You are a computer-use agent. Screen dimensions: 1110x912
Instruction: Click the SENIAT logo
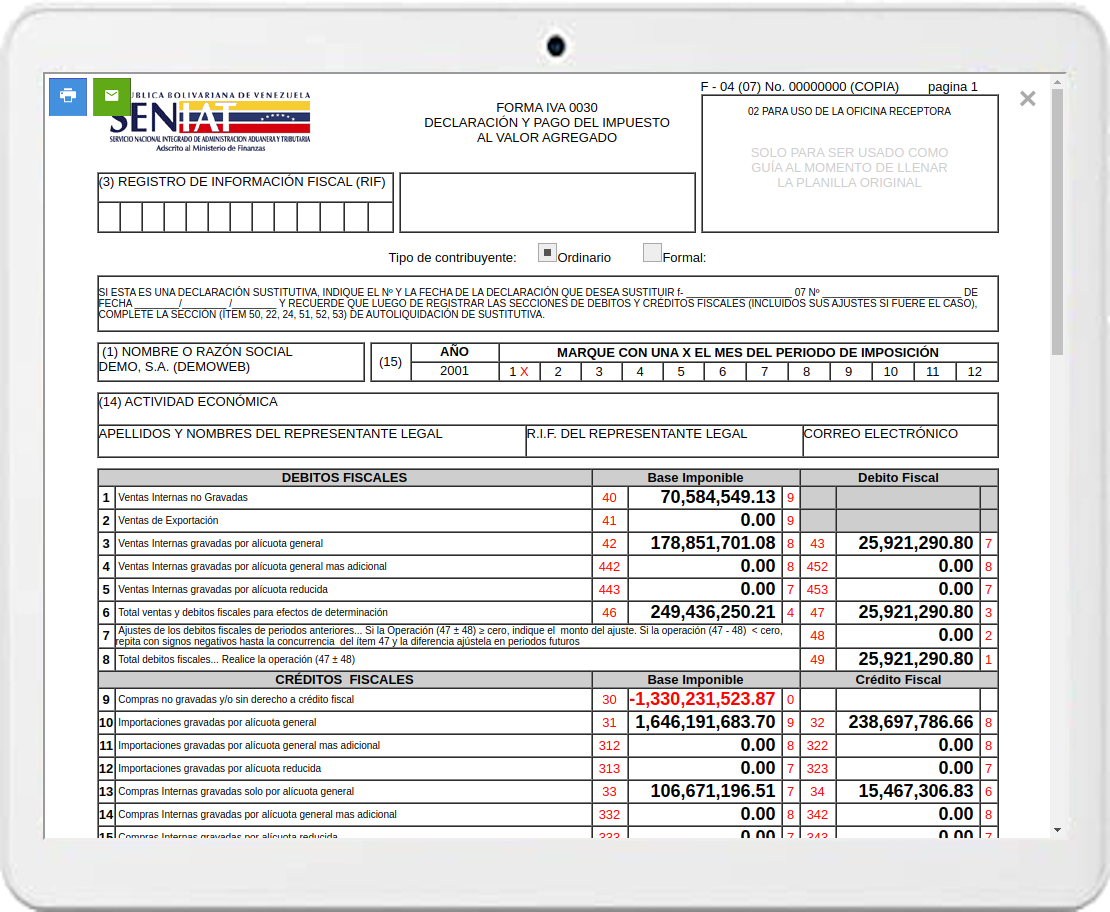pyautogui.click(x=210, y=121)
